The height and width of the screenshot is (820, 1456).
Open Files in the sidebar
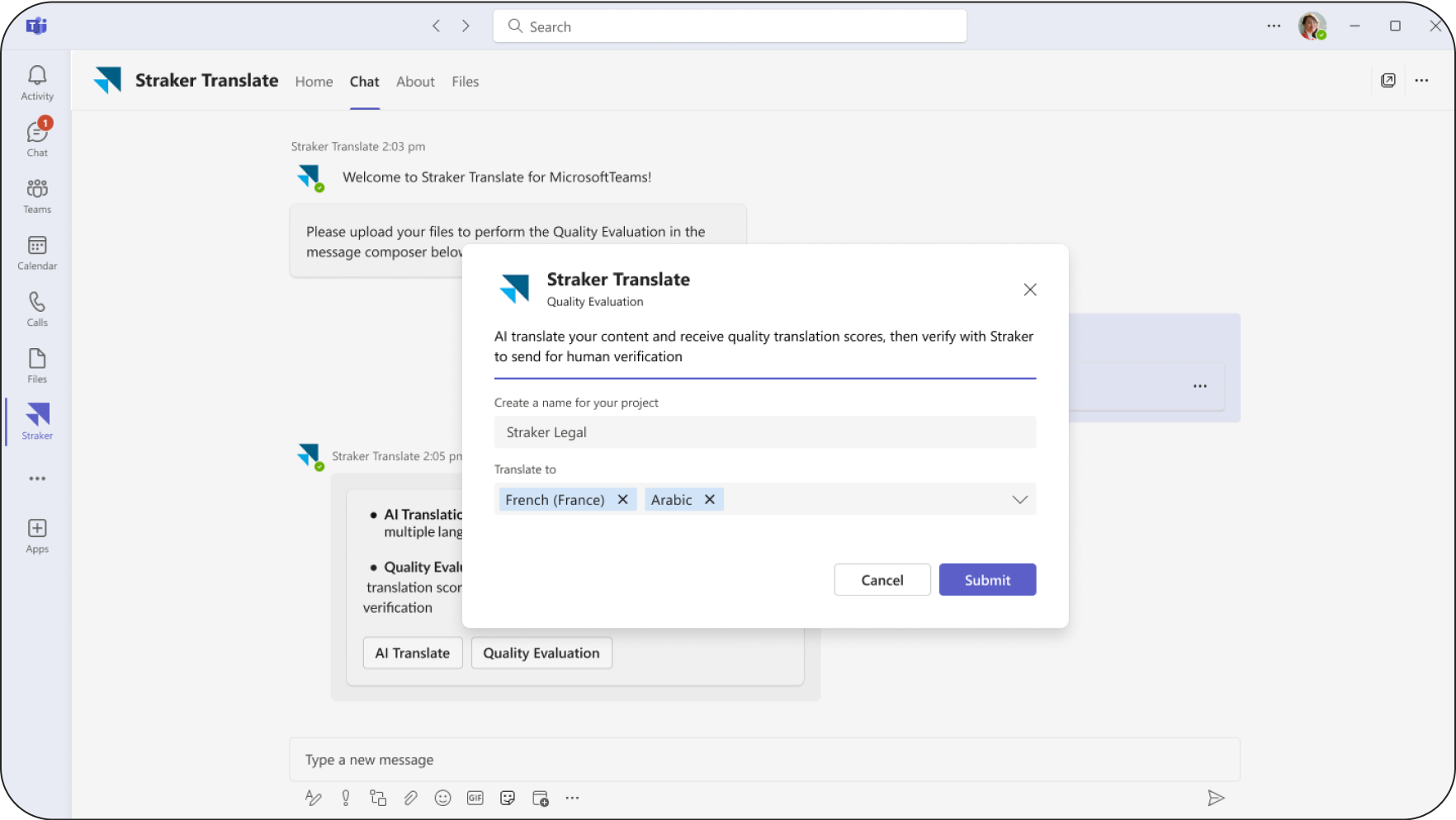(37, 366)
